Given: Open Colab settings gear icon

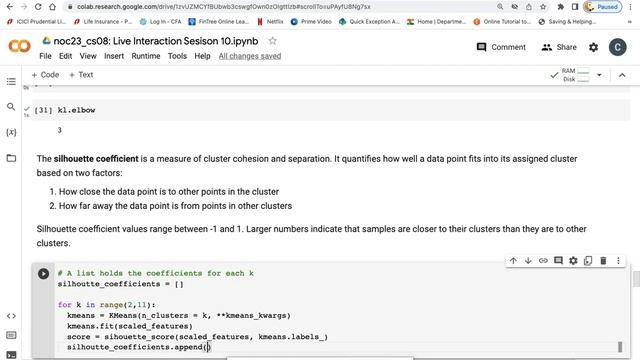Looking at the screenshot, I should [x=593, y=47].
